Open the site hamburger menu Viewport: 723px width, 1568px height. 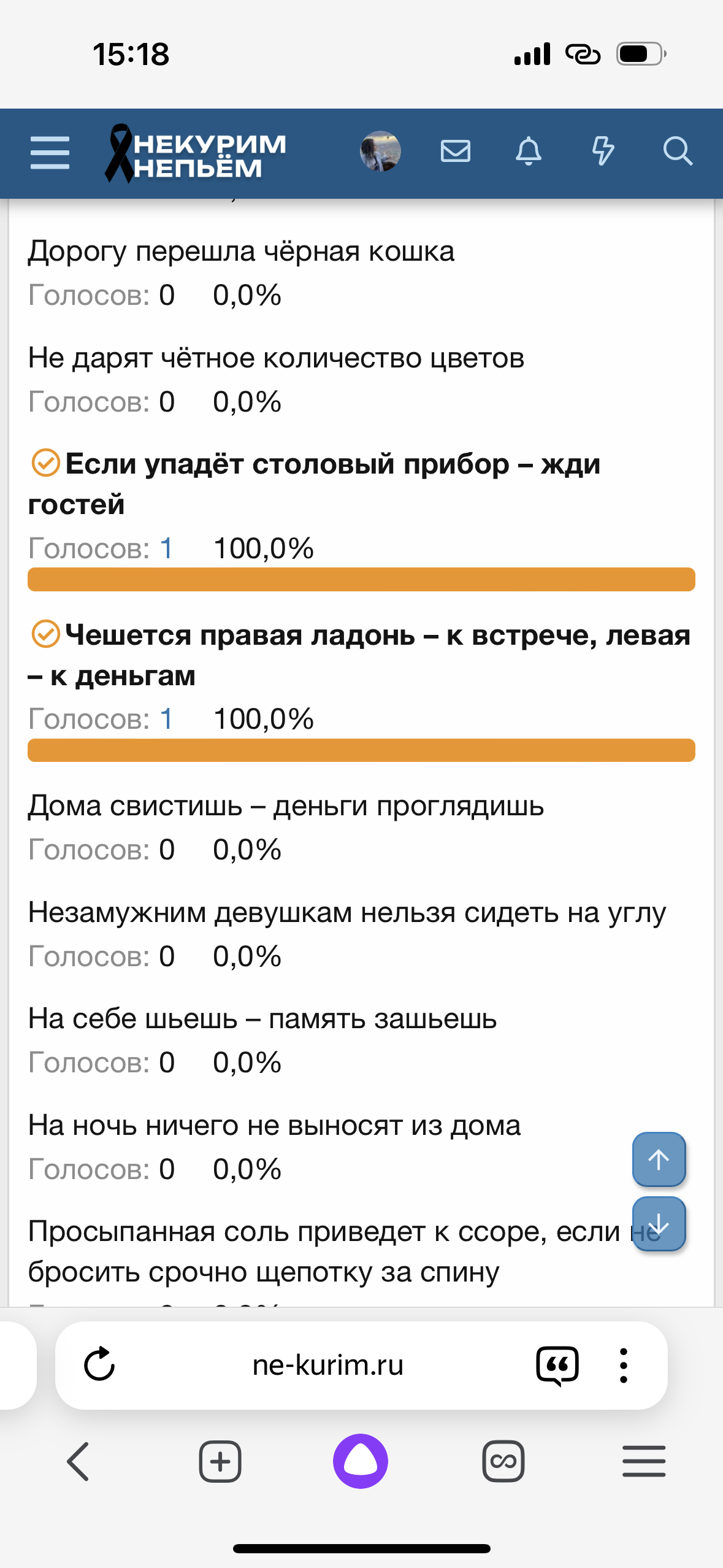(50, 152)
